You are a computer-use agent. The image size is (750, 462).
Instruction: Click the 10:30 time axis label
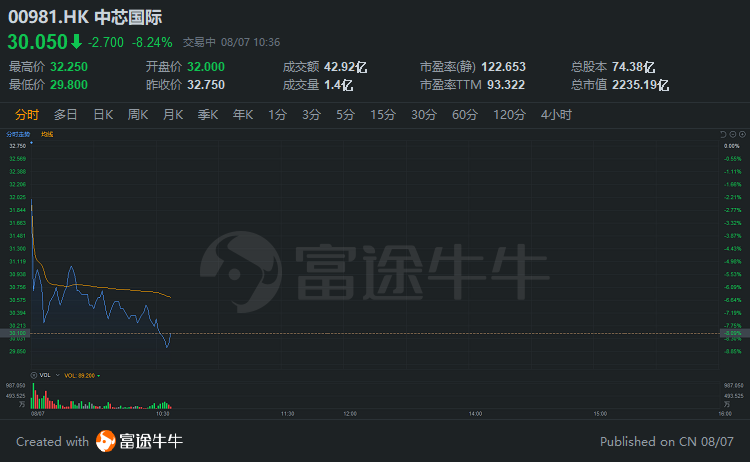(x=162, y=412)
